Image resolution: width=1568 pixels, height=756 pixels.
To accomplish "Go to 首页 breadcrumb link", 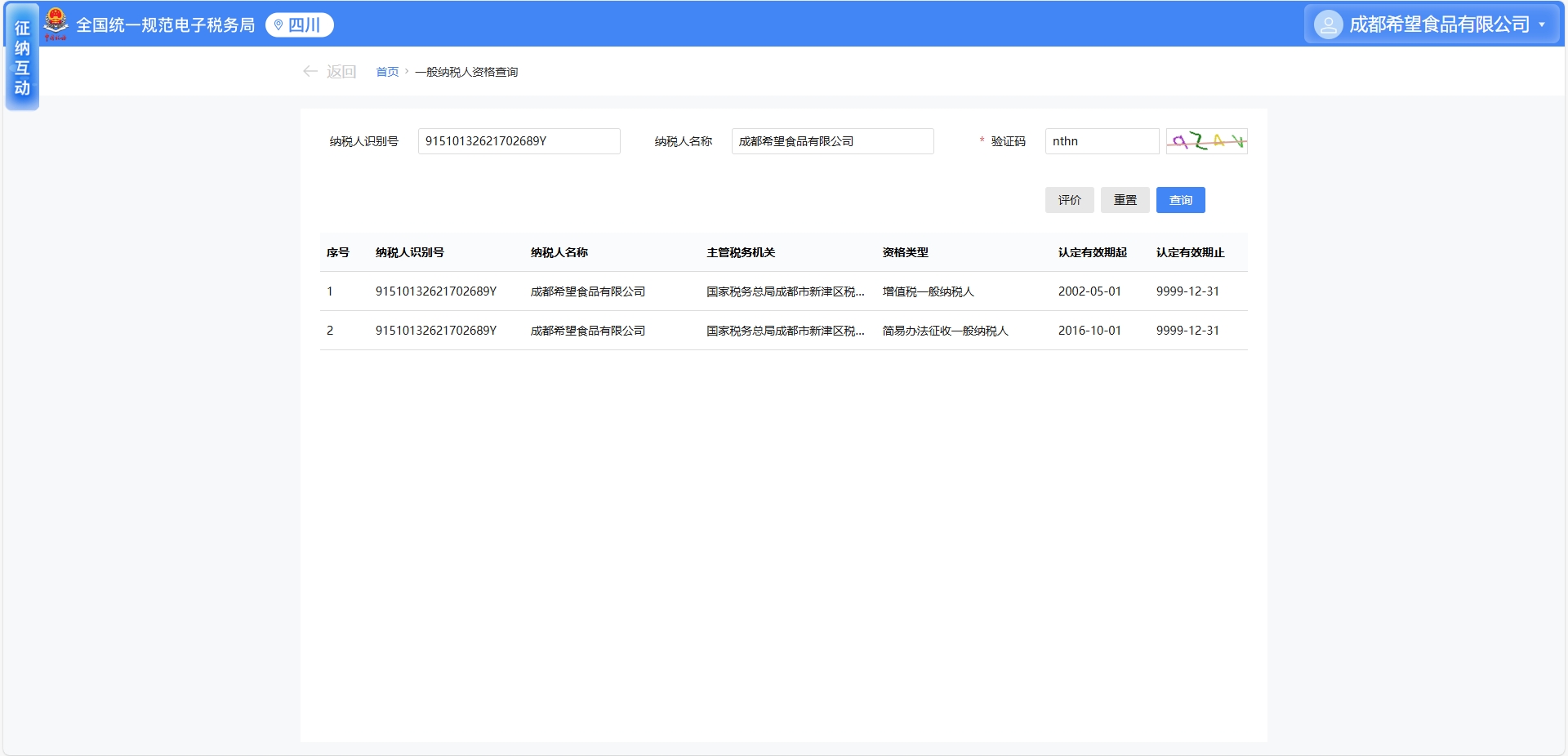I will coord(387,72).
